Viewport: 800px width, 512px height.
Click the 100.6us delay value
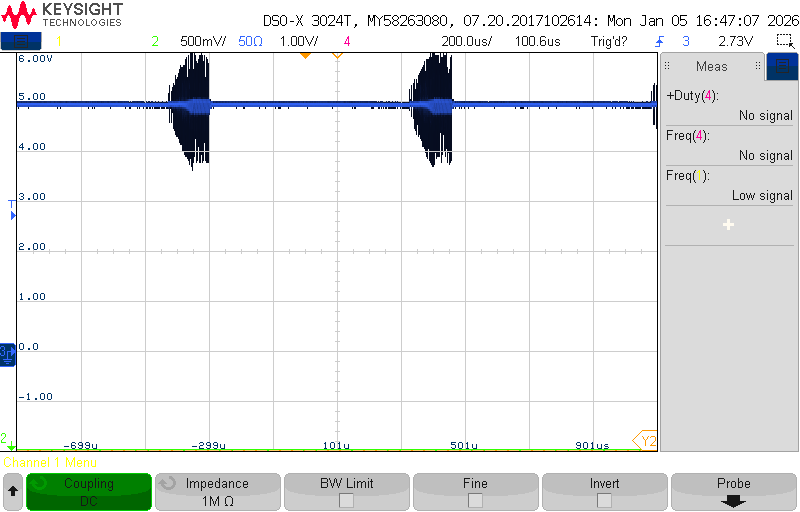pos(537,41)
